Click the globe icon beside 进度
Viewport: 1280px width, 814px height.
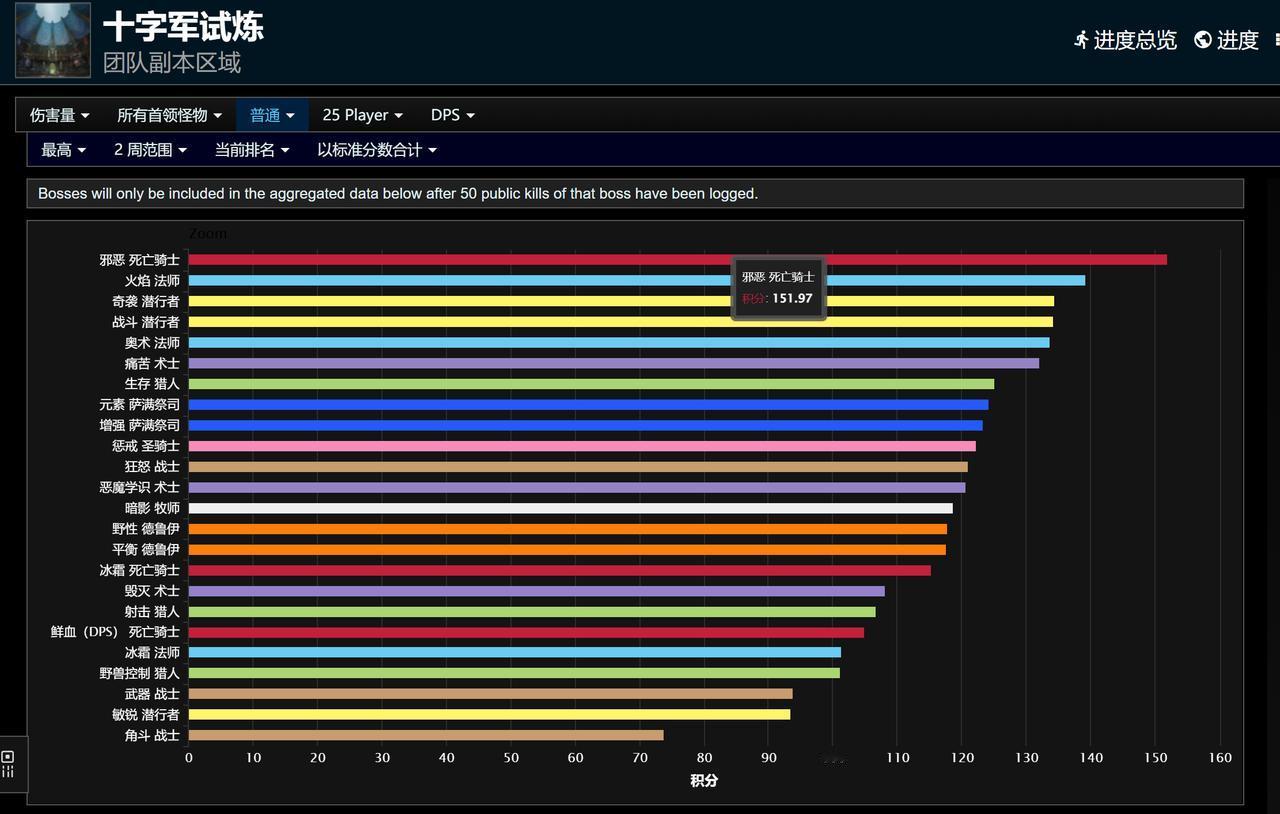1203,40
